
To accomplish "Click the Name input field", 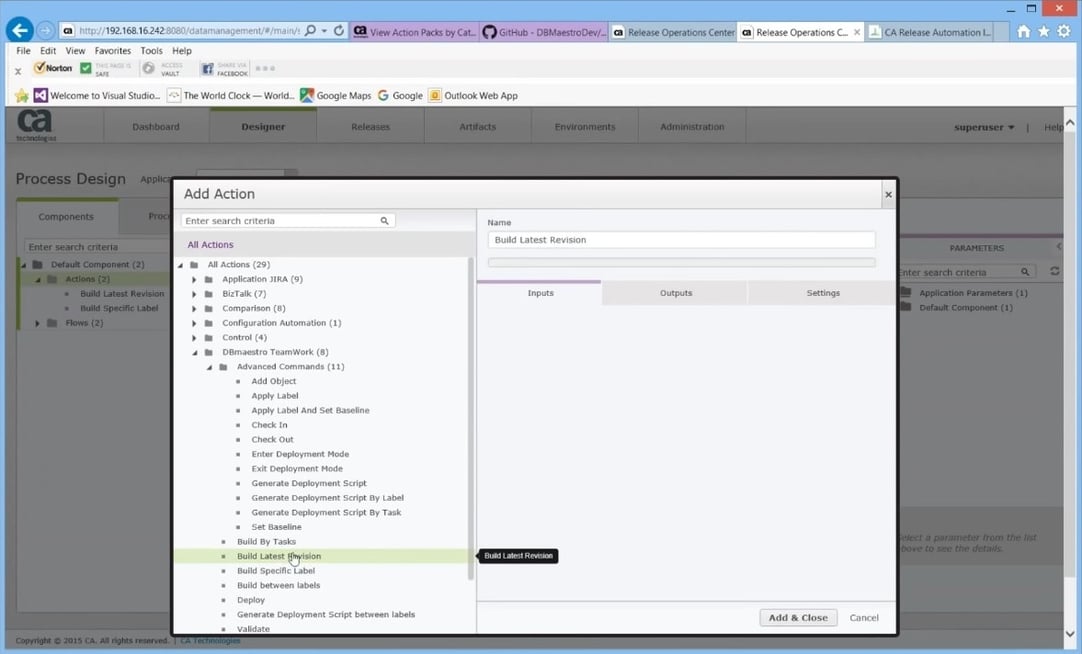I will 680,239.
